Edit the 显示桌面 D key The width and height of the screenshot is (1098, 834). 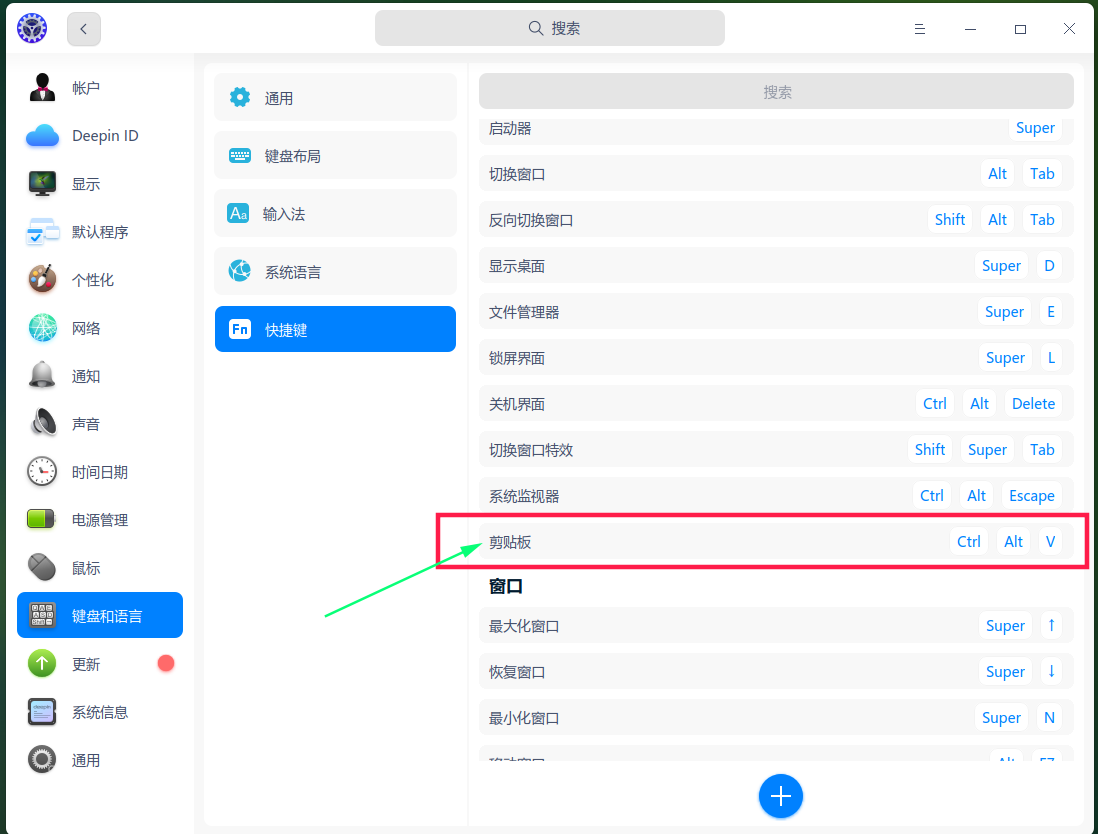click(1049, 266)
